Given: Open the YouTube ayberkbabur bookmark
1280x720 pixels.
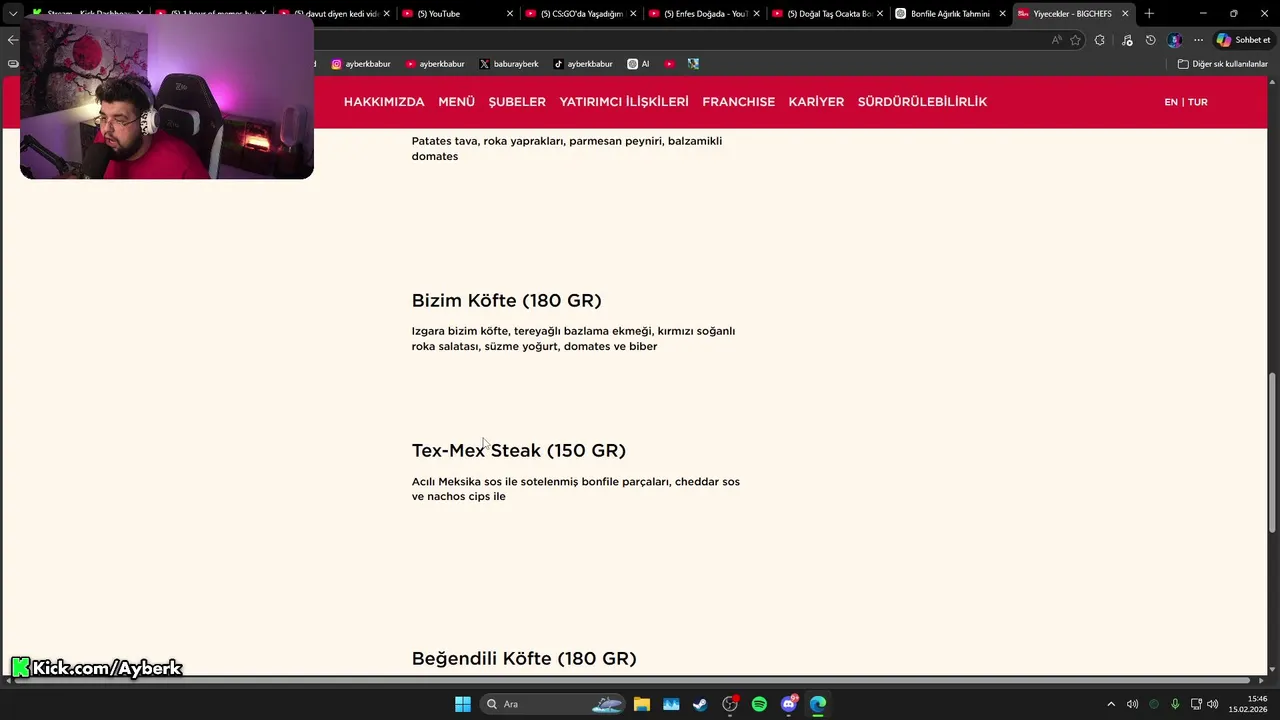Looking at the screenshot, I should (435, 64).
